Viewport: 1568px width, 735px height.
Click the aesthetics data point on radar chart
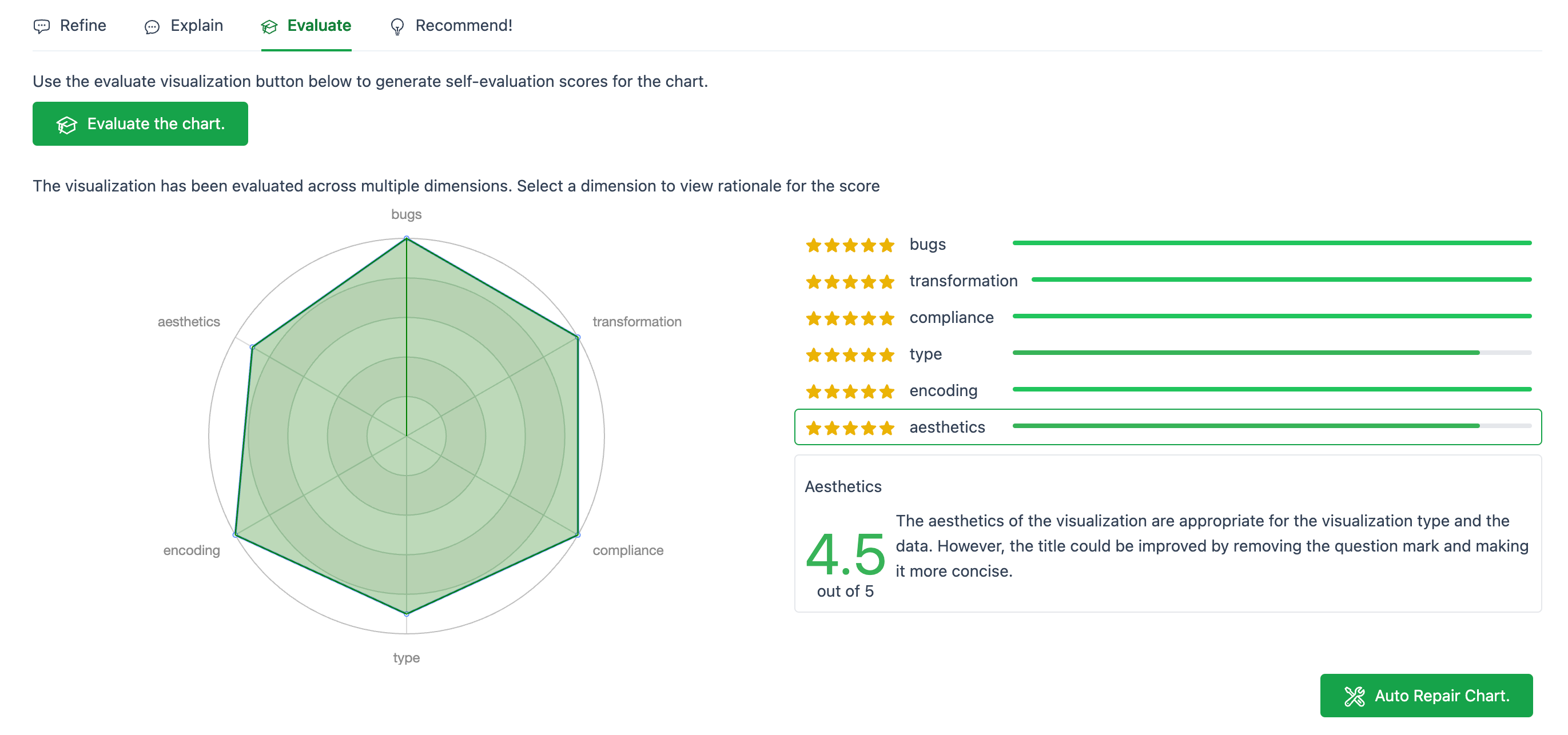click(x=252, y=347)
